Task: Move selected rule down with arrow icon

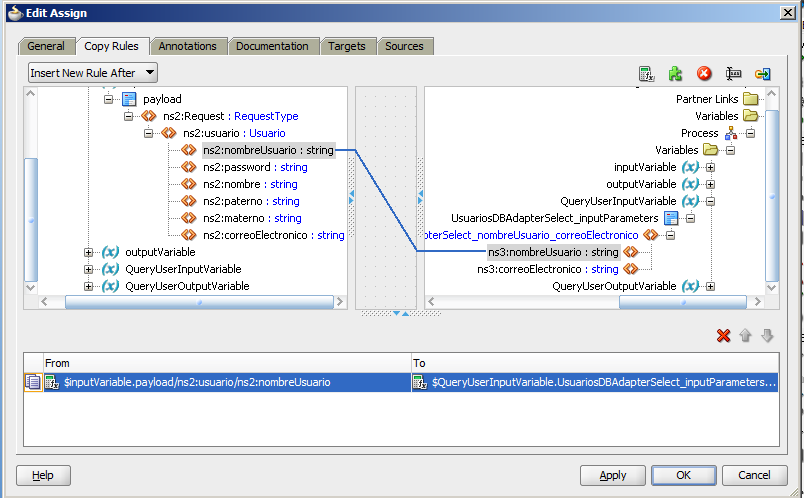Action: 767,336
